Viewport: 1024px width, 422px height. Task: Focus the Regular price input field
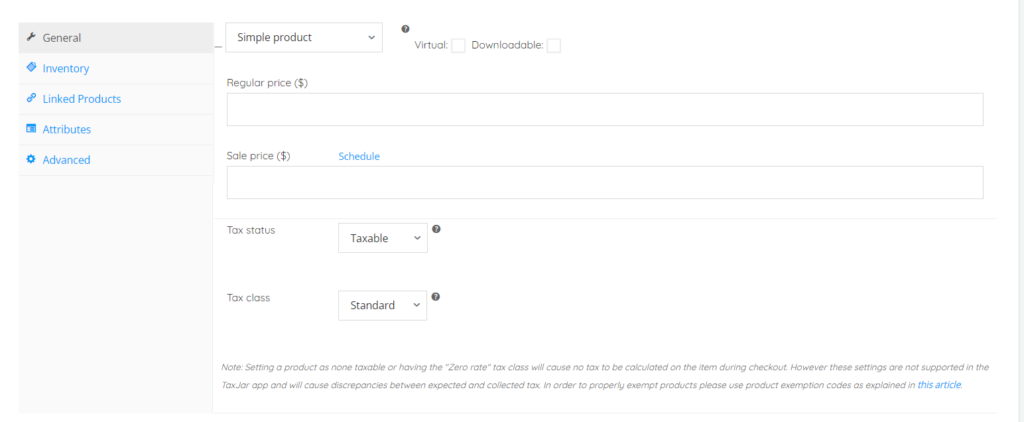tap(605, 110)
